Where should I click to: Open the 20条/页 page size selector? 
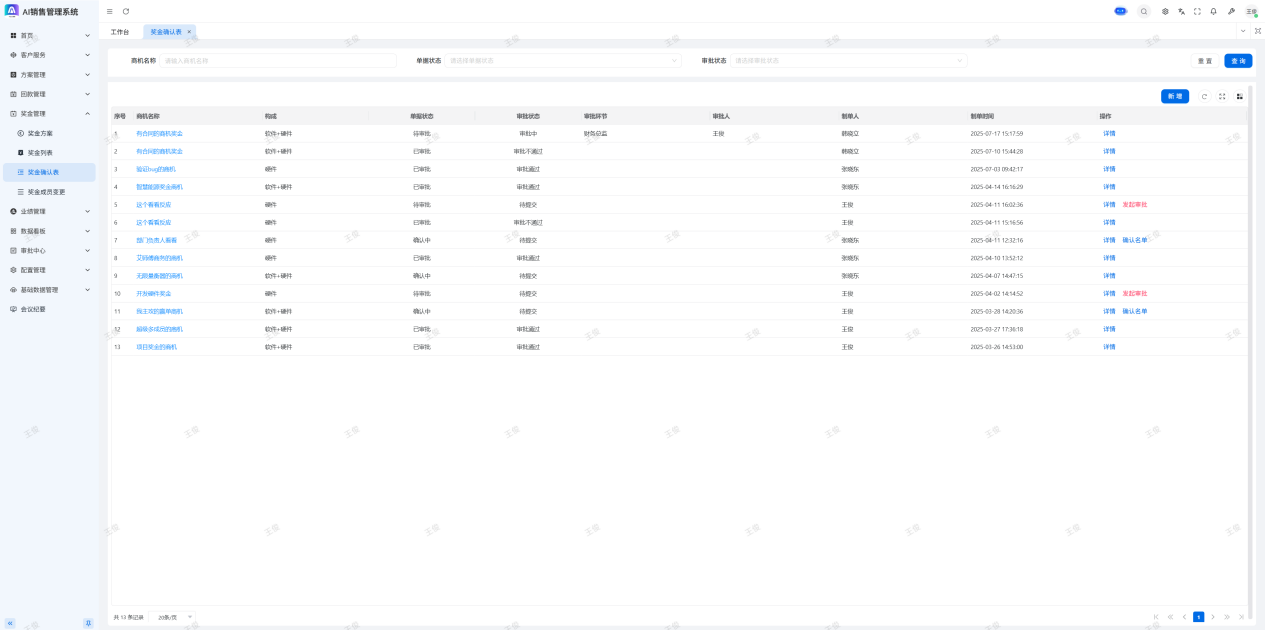click(x=175, y=617)
